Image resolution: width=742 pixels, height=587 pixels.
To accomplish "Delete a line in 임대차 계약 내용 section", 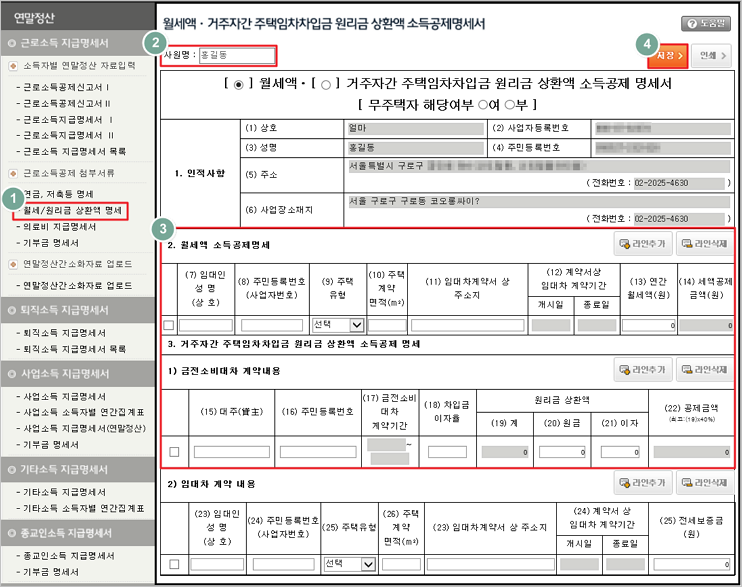I will pos(705,482).
